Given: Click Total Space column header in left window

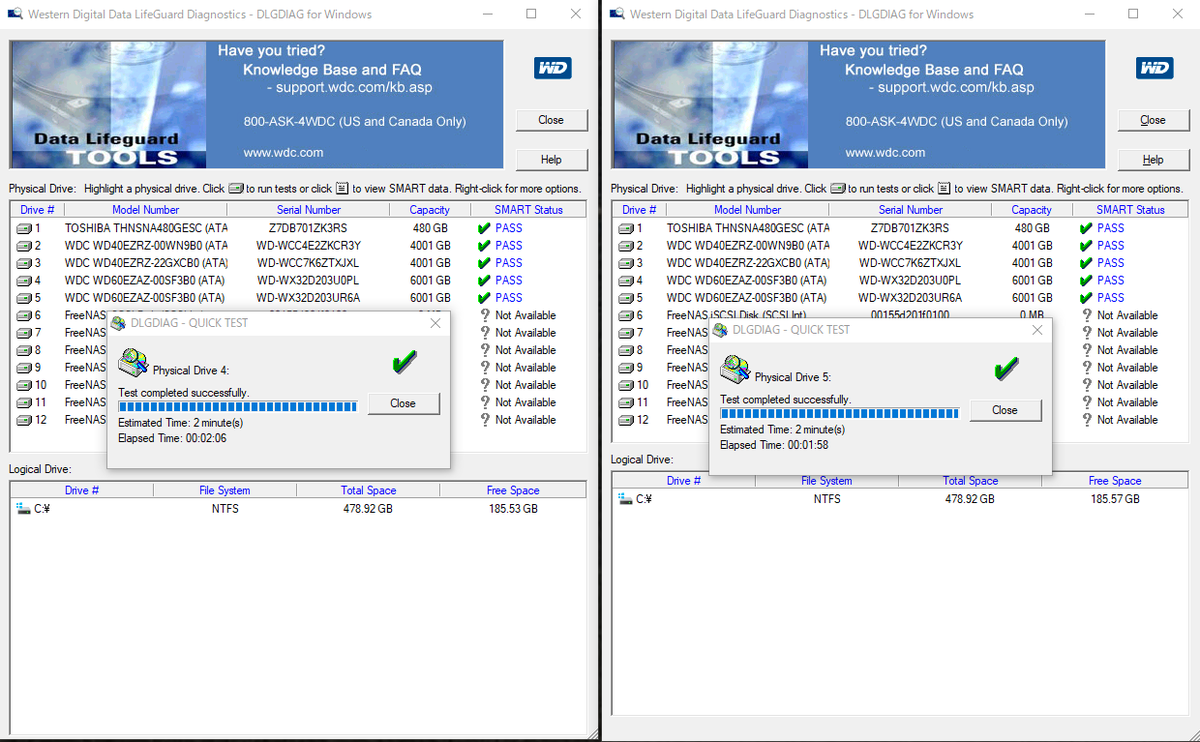Looking at the screenshot, I should coord(369,490).
